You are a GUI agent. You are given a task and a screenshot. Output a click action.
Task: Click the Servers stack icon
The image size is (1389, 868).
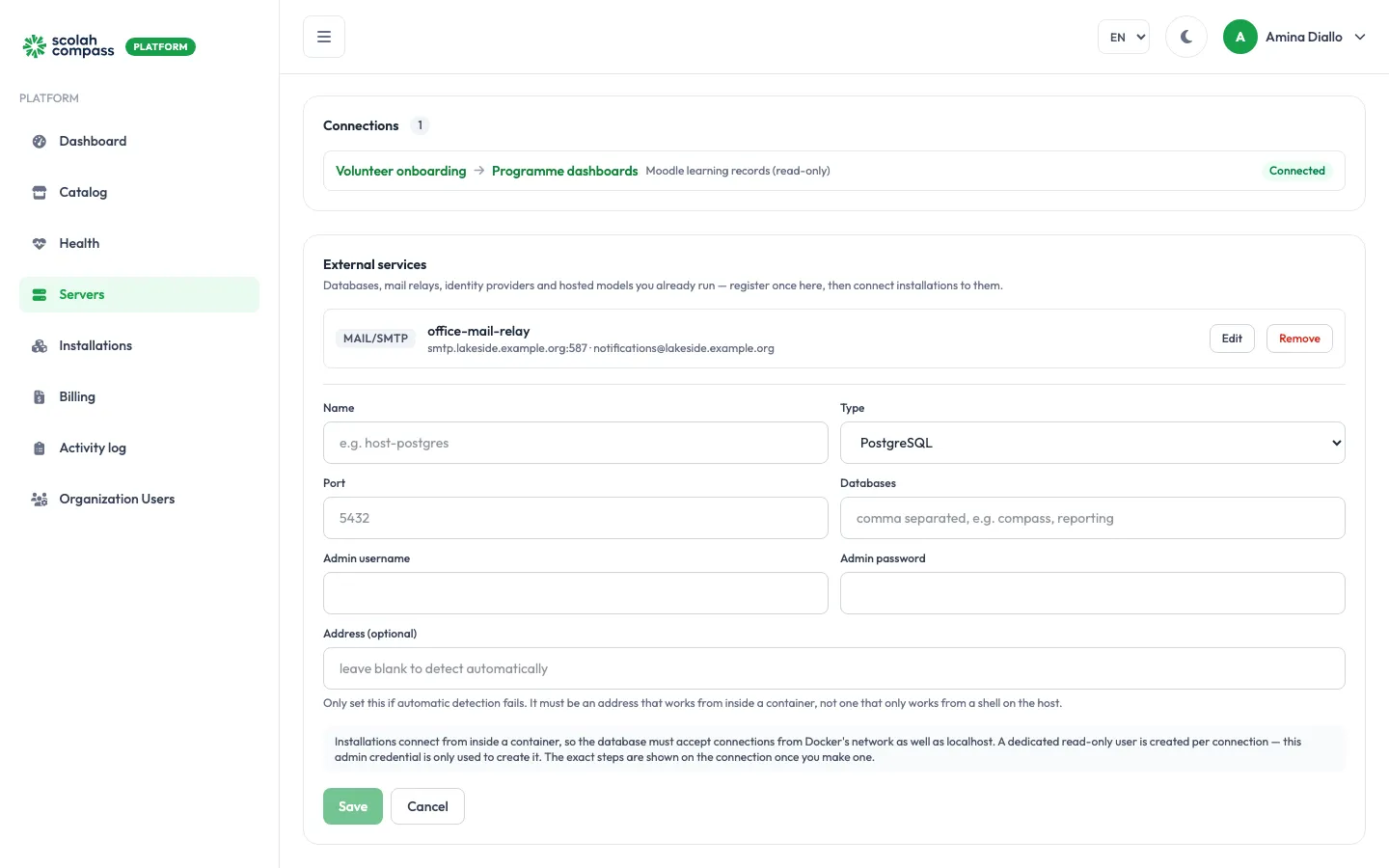pyautogui.click(x=40, y=295)
